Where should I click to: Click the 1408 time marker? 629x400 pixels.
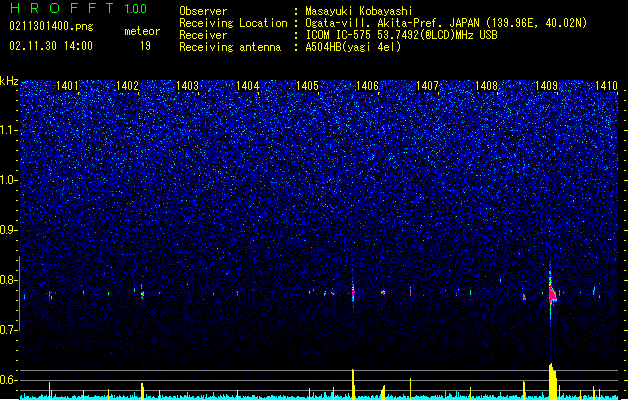tap(486, 86)
